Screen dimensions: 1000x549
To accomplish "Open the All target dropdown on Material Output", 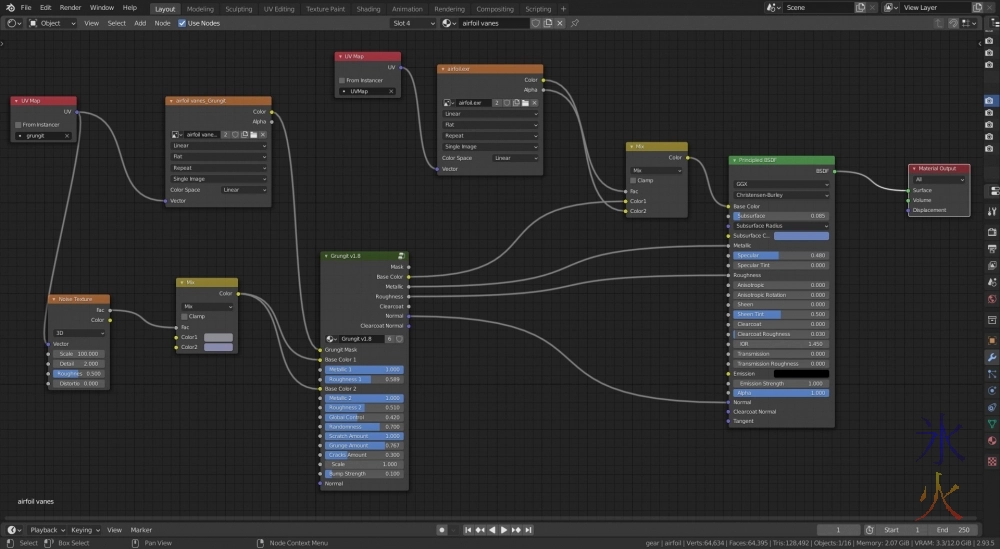I will (x=938, y=179).
